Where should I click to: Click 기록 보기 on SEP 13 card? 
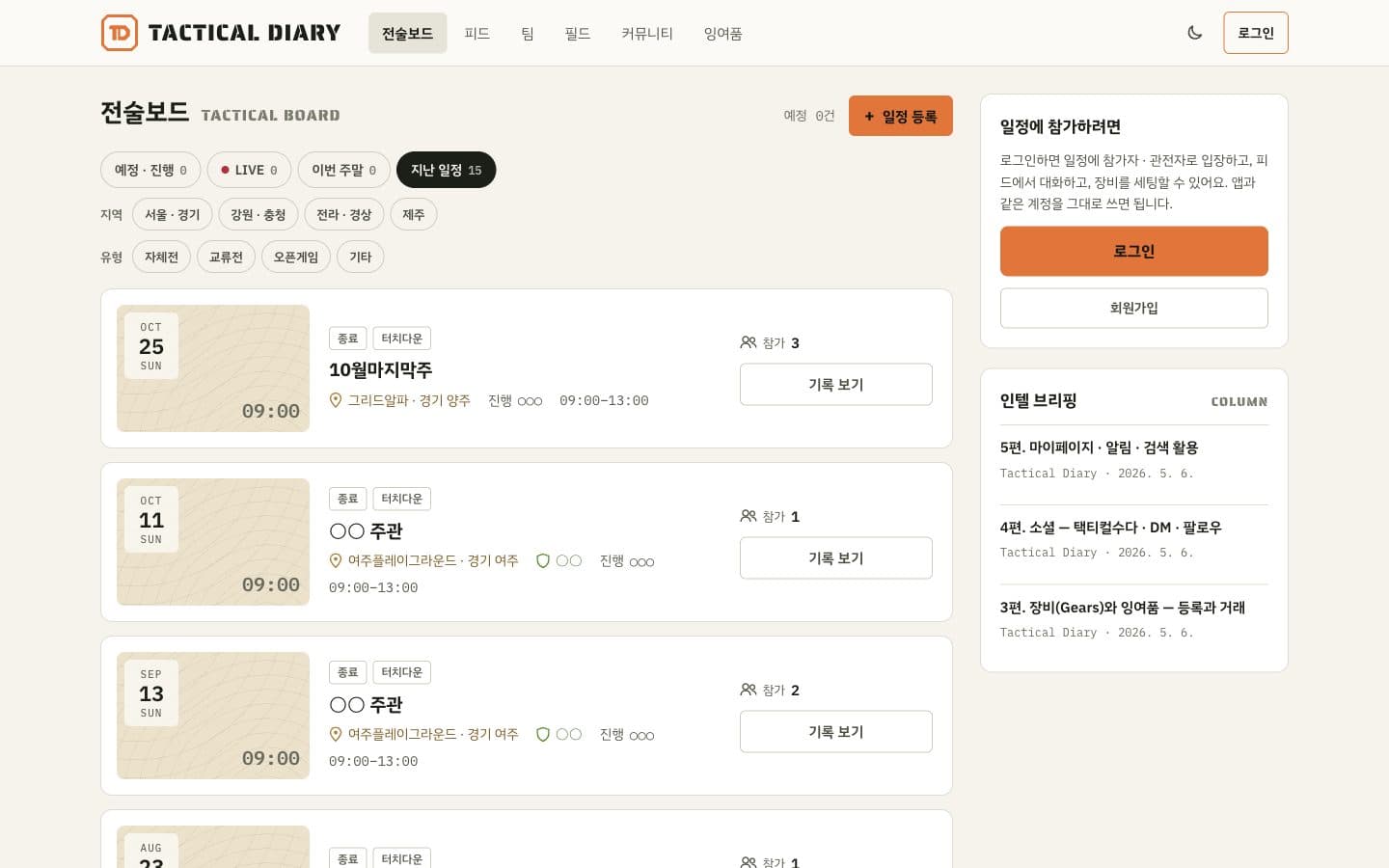click(836, 731)
